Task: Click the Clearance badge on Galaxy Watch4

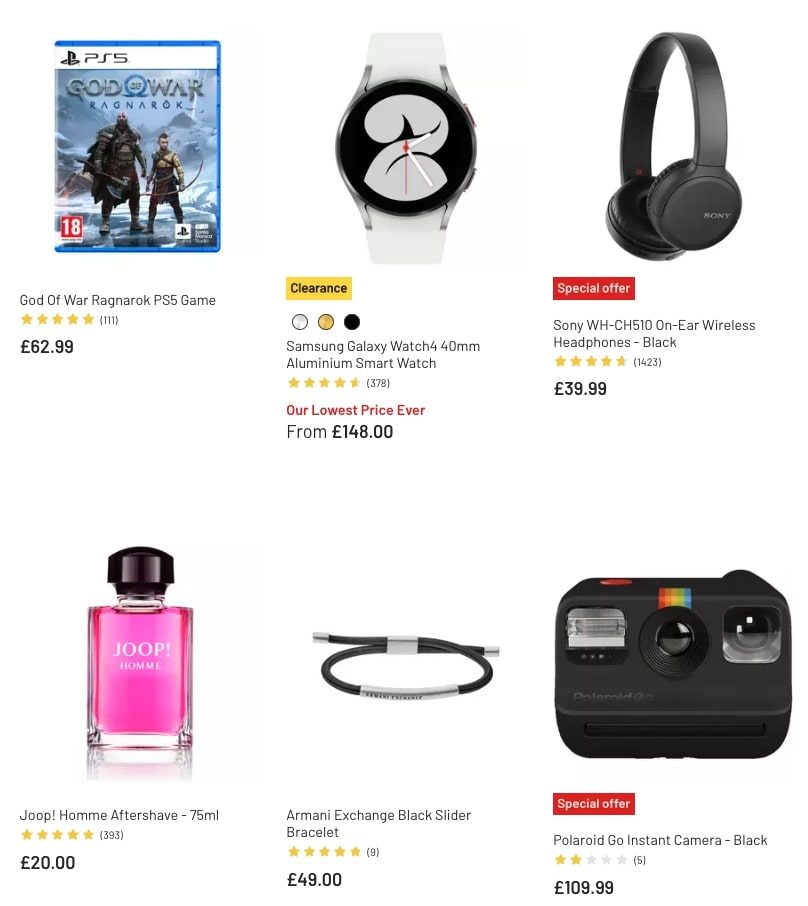Action: pos(319,288)
